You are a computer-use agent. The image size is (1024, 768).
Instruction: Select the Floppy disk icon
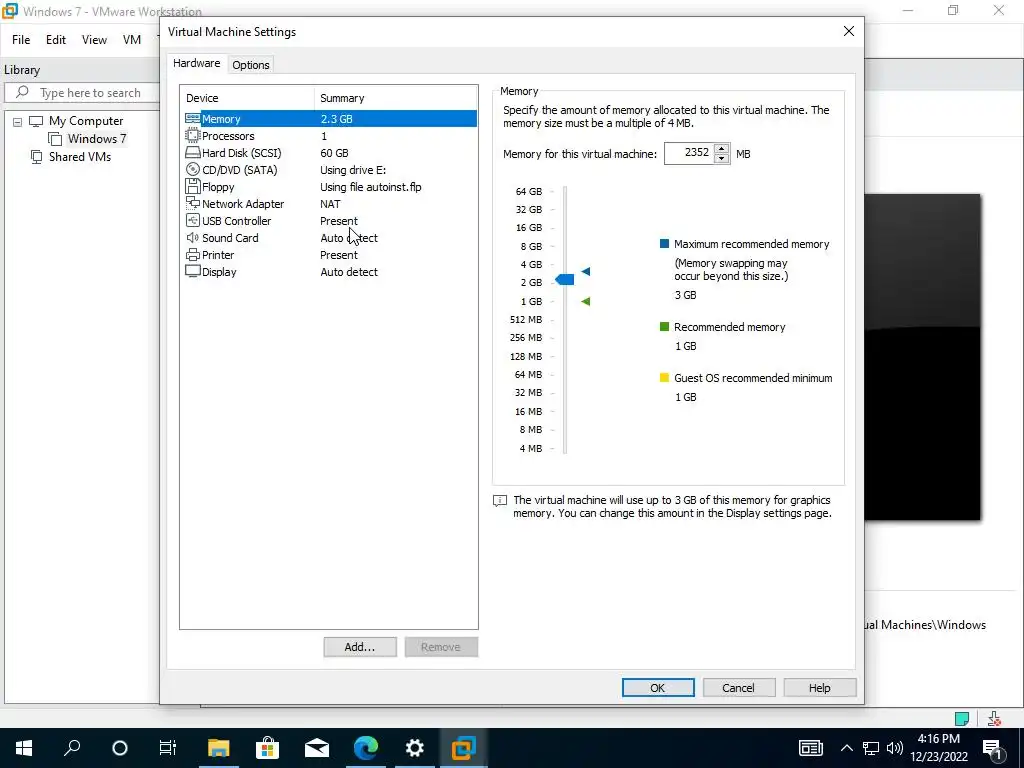193,187
